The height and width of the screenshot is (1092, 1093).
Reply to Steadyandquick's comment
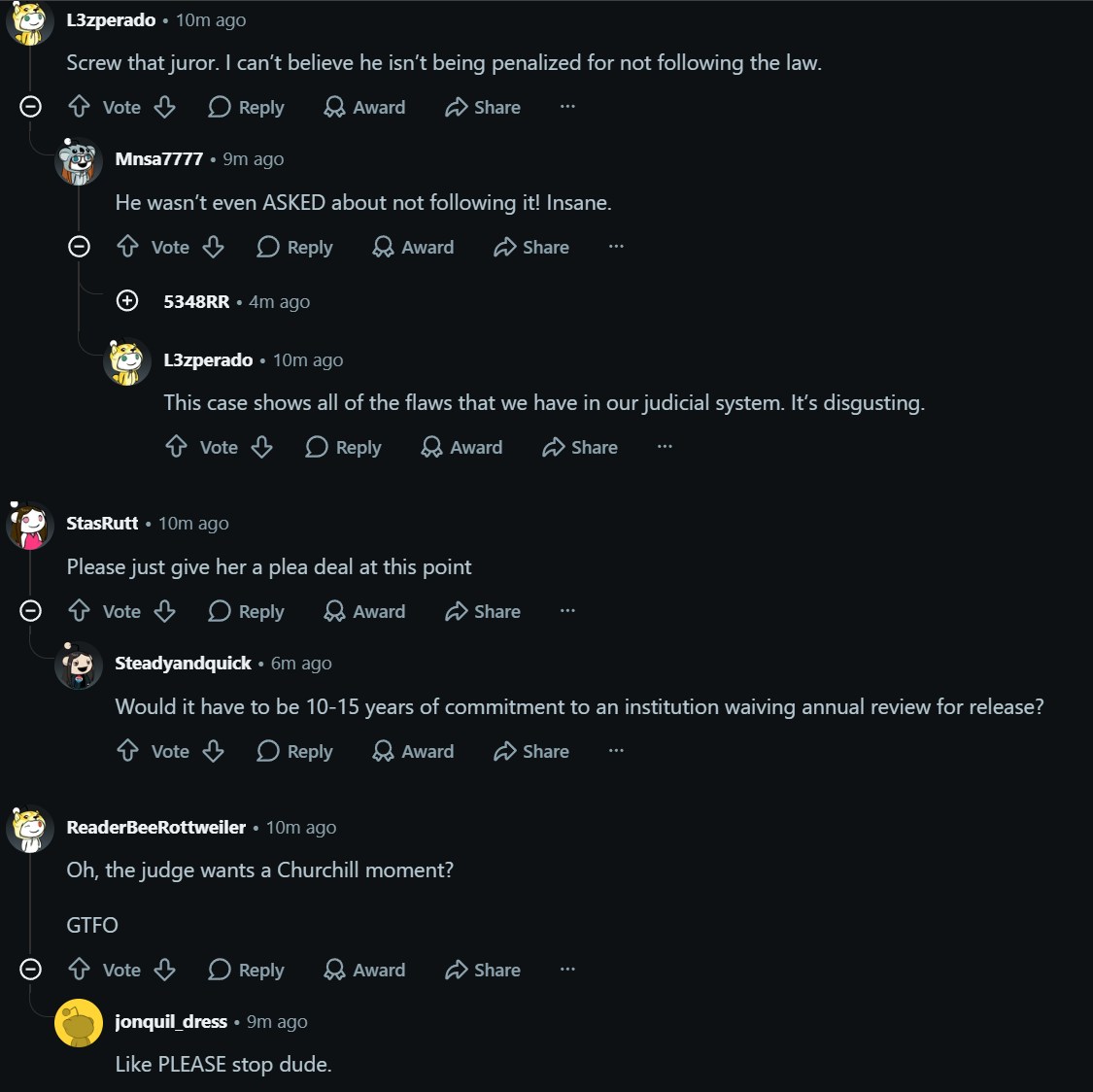(x=294, y=751)
